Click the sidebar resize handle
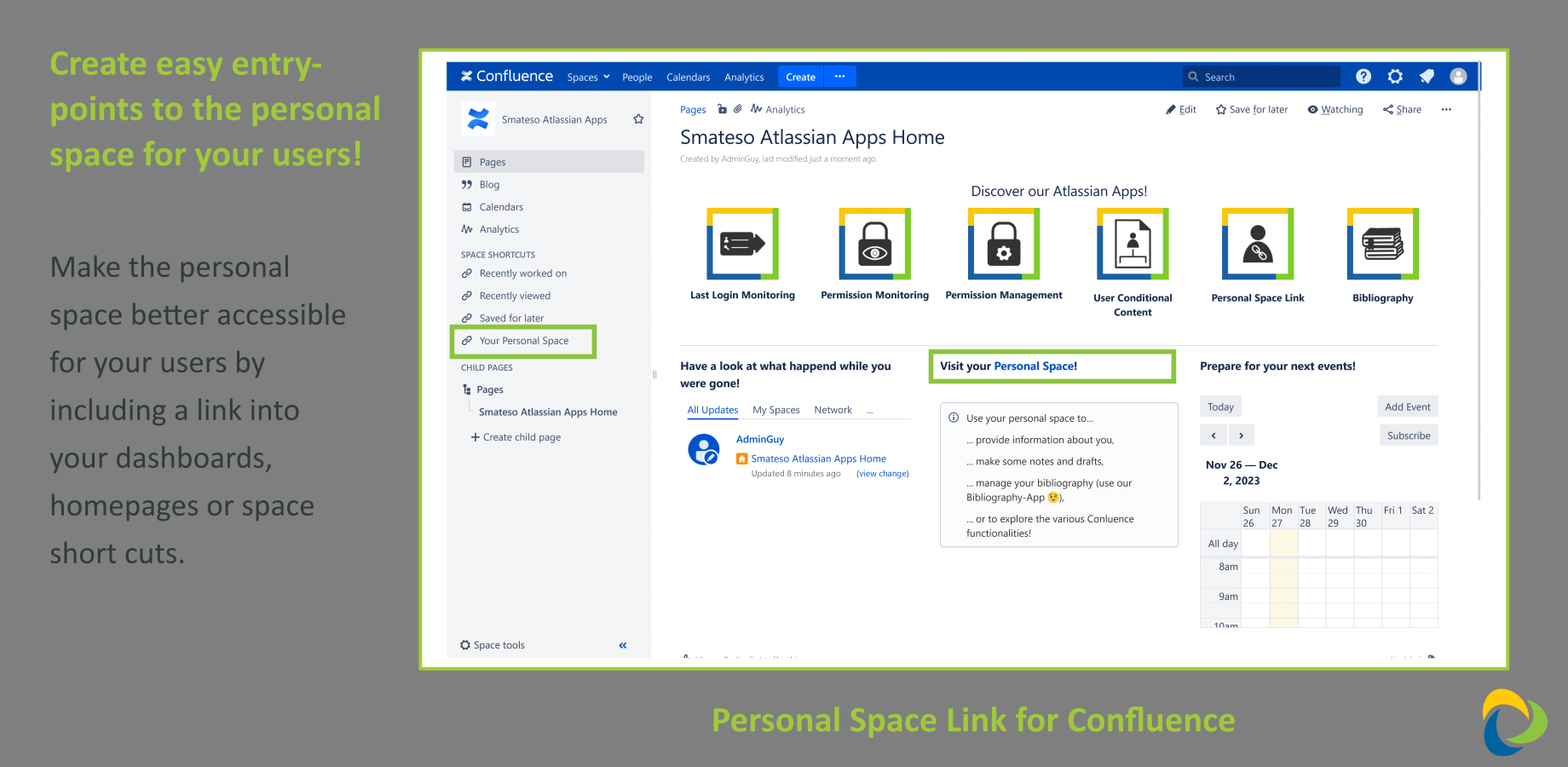The image size is (1568, 767). (x=654, y=374)
